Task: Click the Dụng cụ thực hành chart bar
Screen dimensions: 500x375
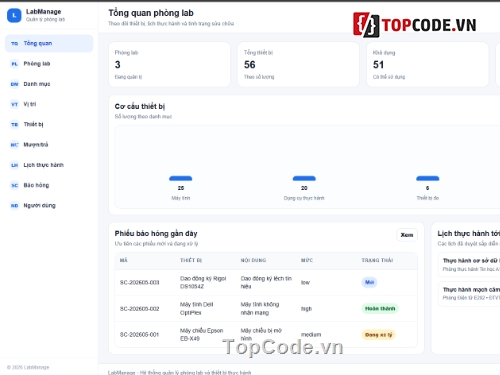Action: 304,178
